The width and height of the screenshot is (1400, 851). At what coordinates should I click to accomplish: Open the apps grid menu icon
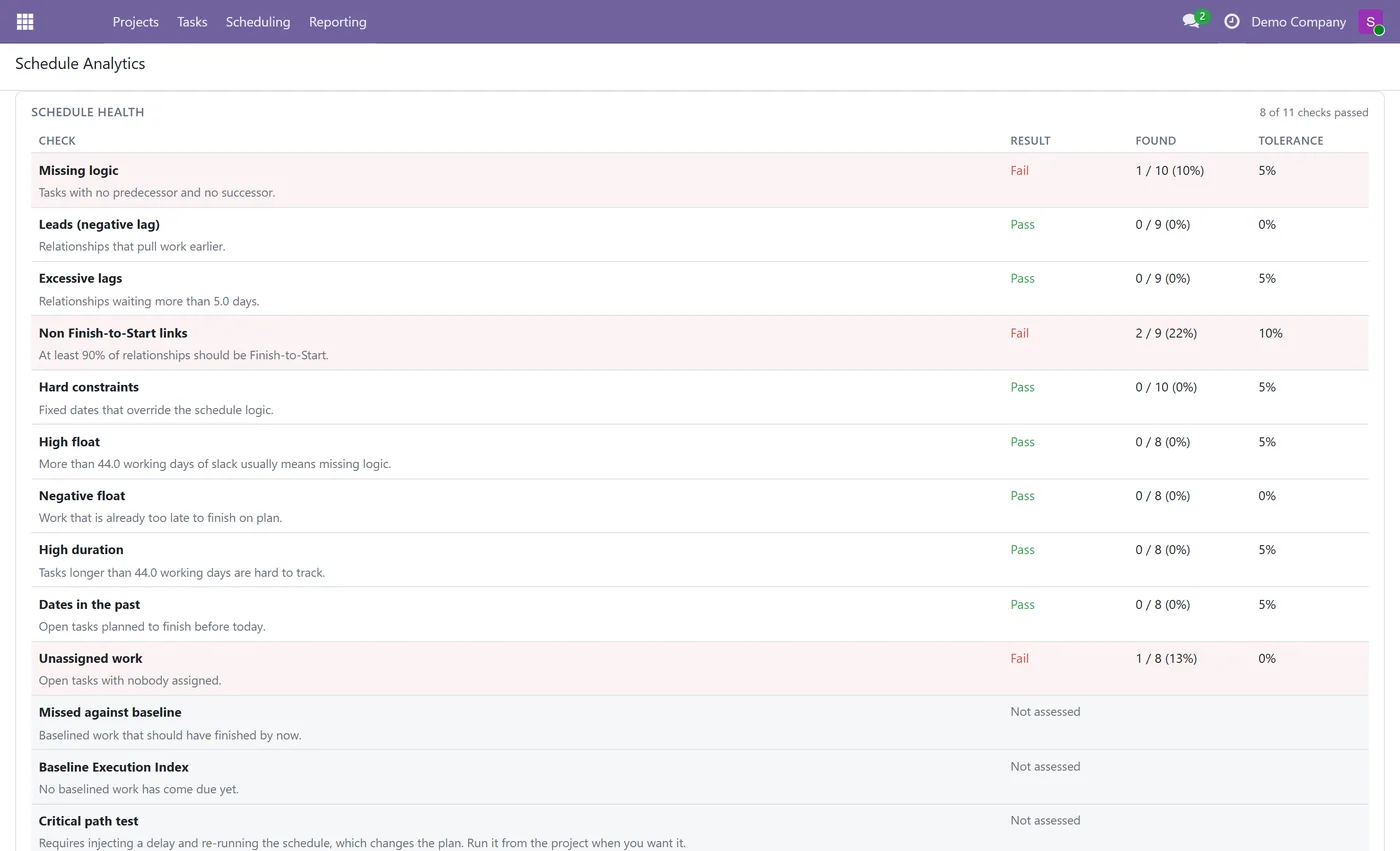pos(25,22)
